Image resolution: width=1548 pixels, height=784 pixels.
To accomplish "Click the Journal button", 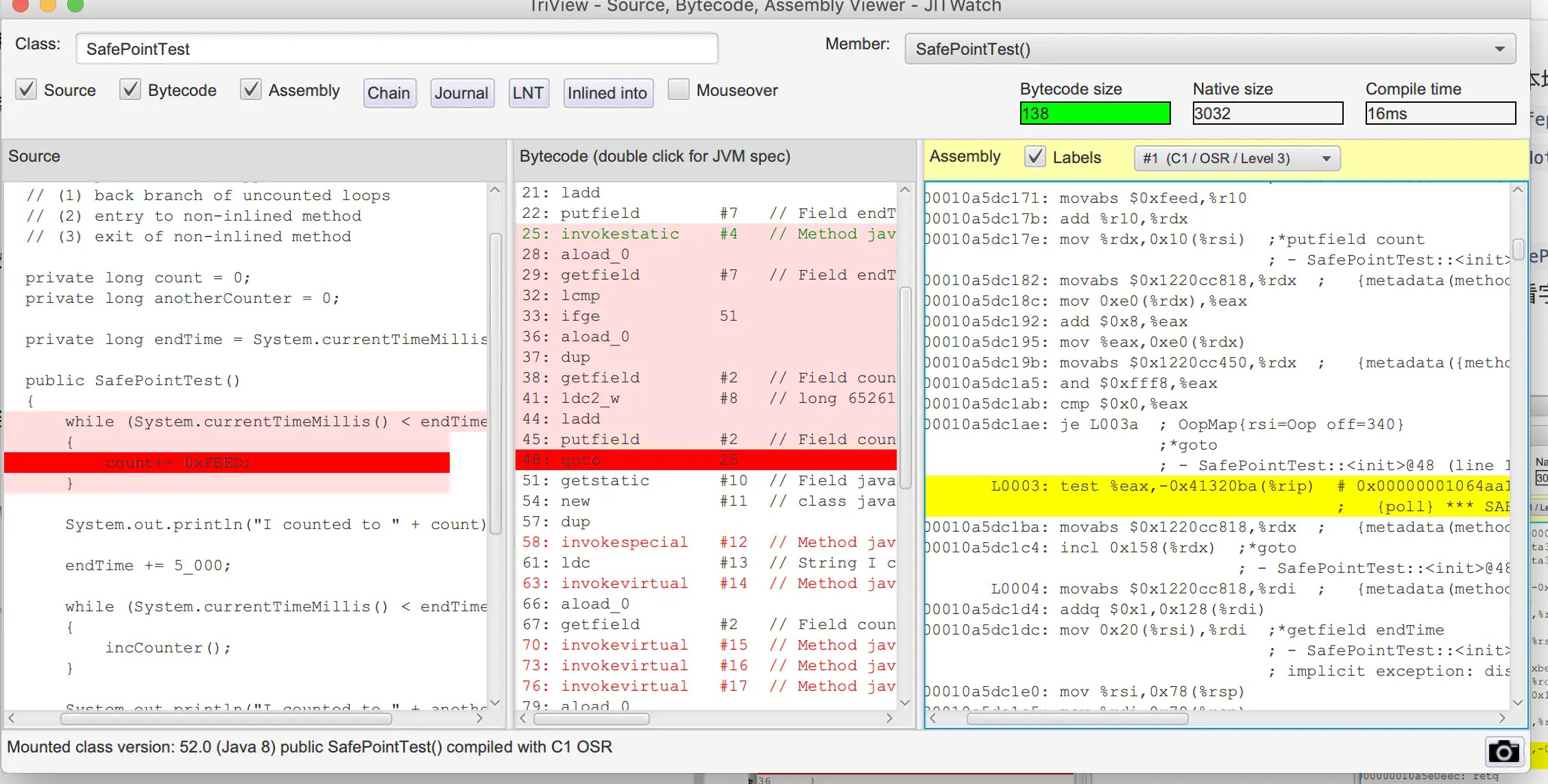I will [x=461, y=93].
